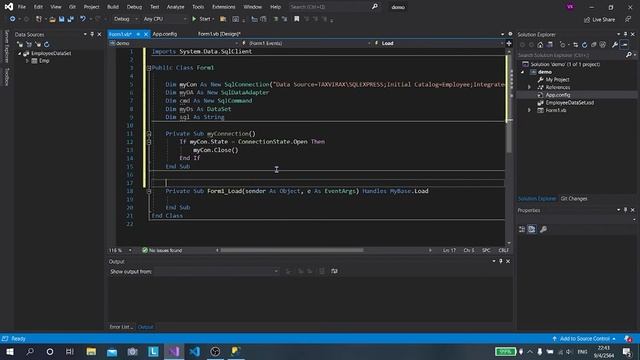This screenshot has height=360, width=640.
Task: Click the Refresh icon in Solution Explorer
Action: click(584, 44)
